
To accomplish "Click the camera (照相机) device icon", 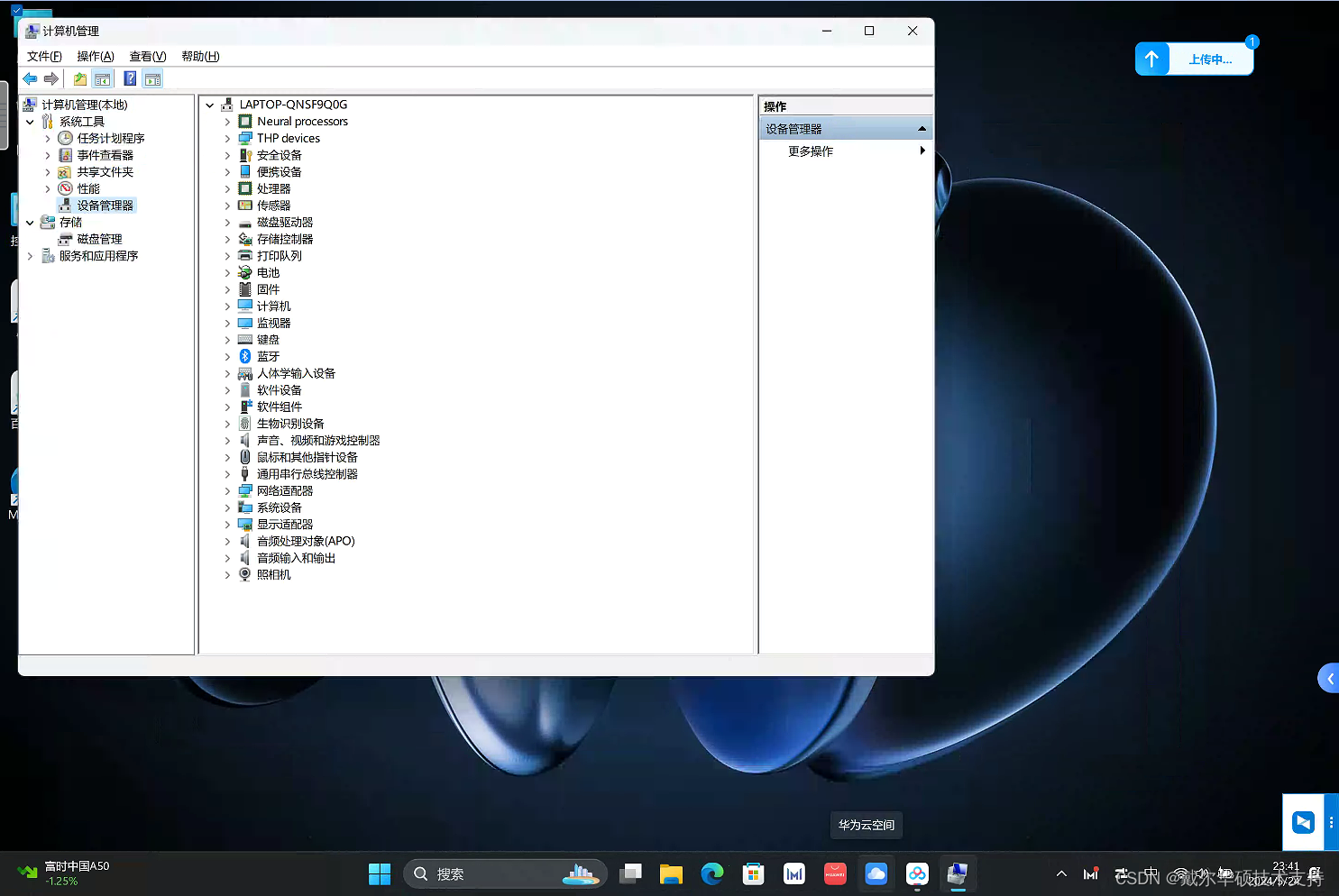I will 245,574.
